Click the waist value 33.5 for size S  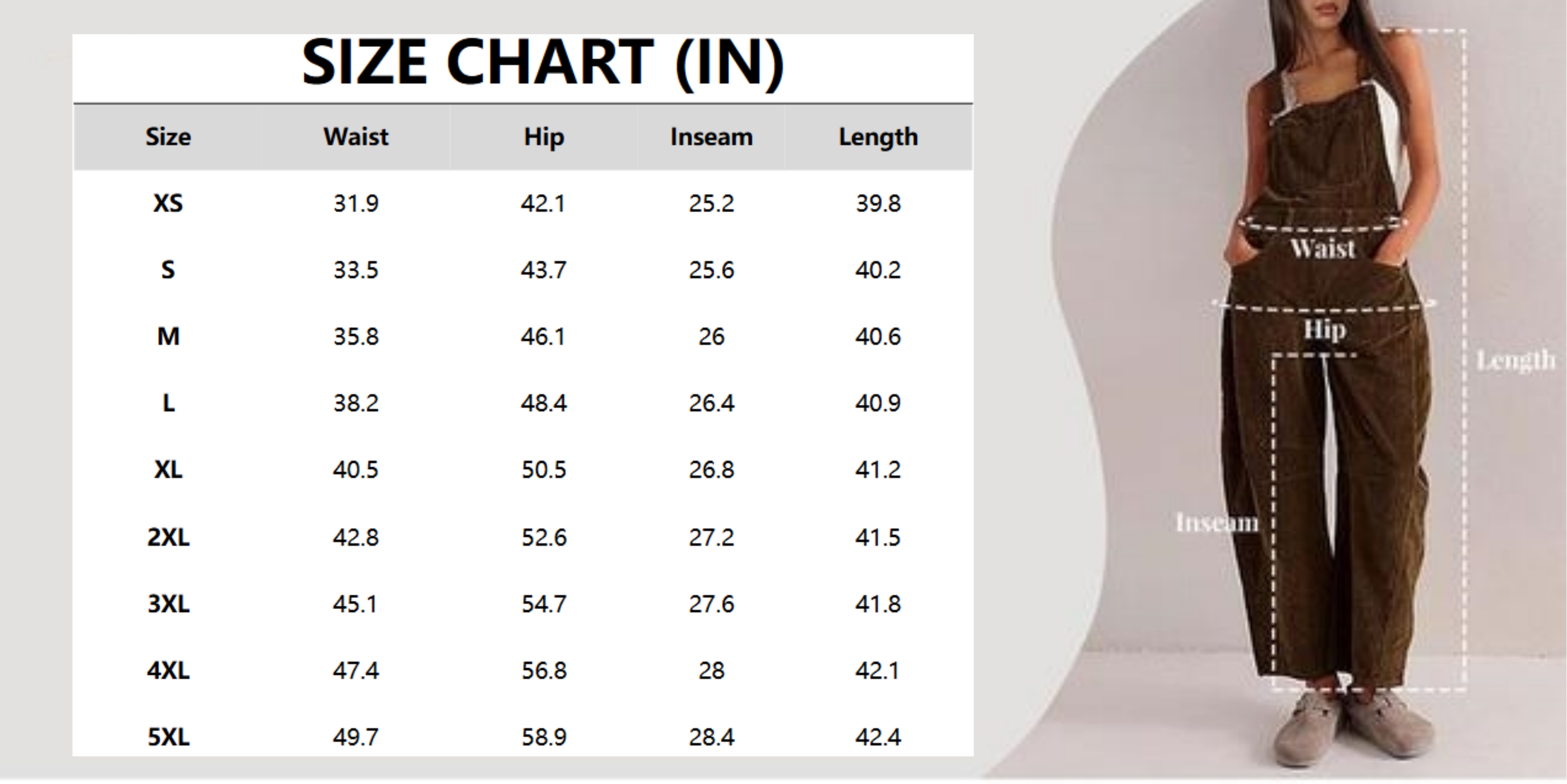pos(356,270)
